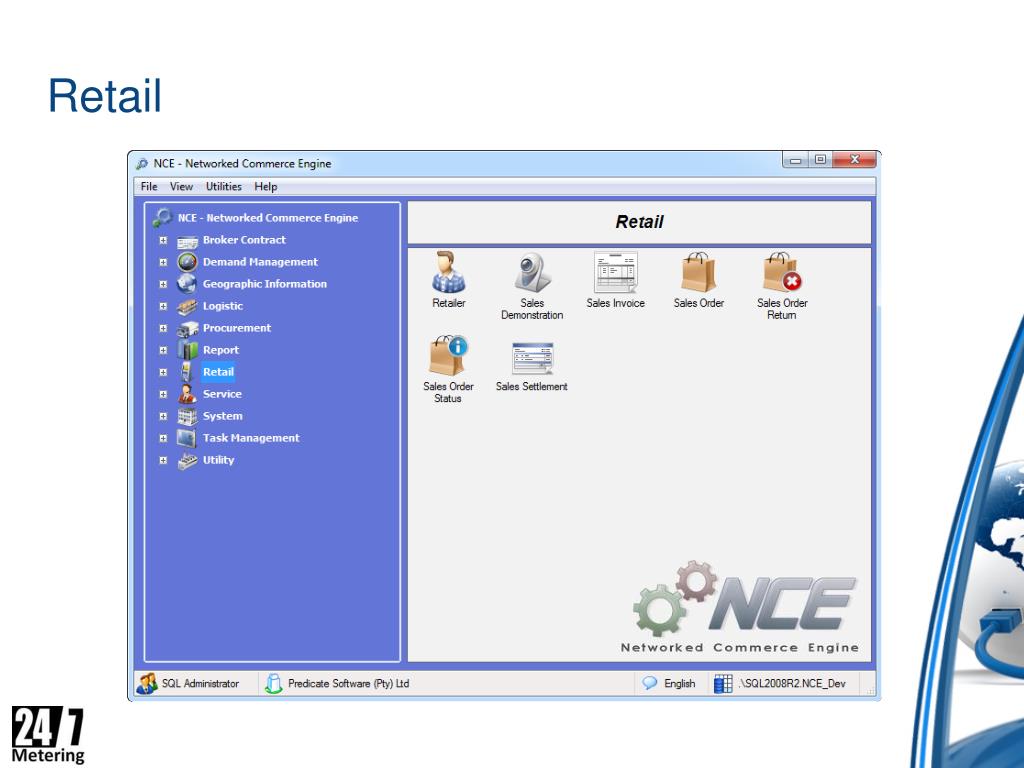
Task: Expand the Retail node
Action: [163, 372]
